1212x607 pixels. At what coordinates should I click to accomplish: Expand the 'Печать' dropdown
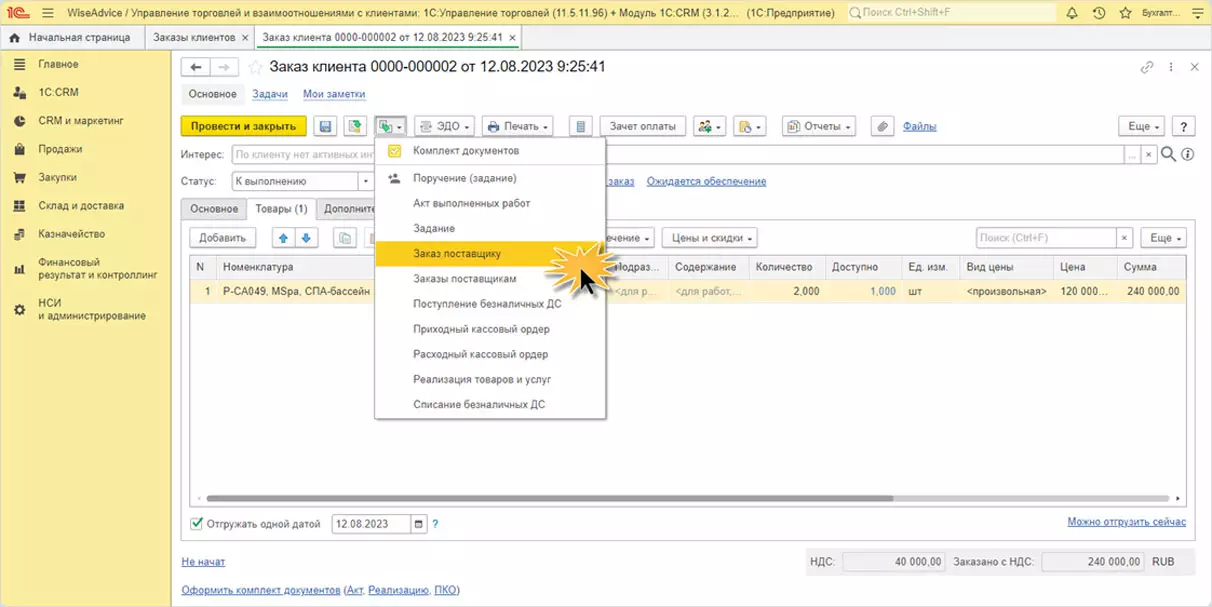point(517,127)
